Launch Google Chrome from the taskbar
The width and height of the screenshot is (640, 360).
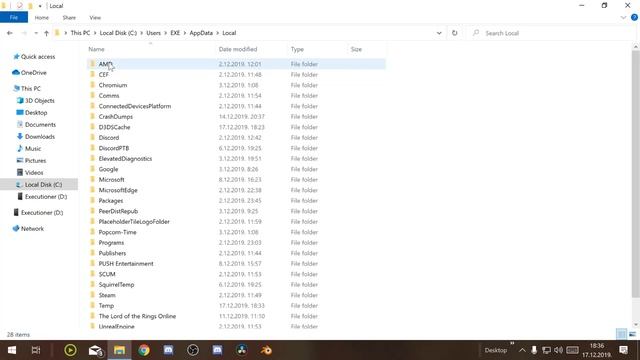[x=144, y=350]
